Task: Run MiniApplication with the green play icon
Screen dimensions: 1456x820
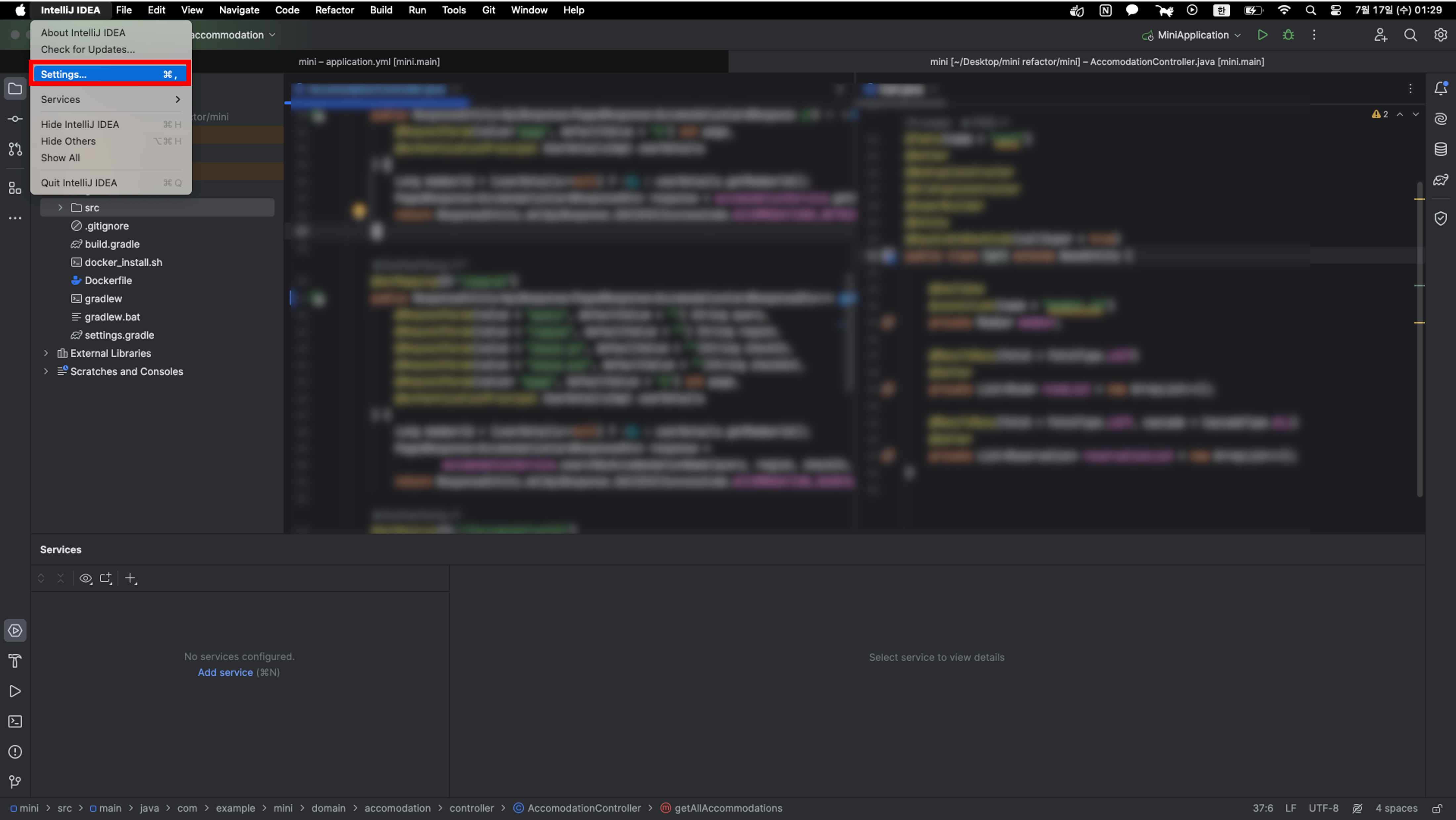Action: (x=1261, y=35)
